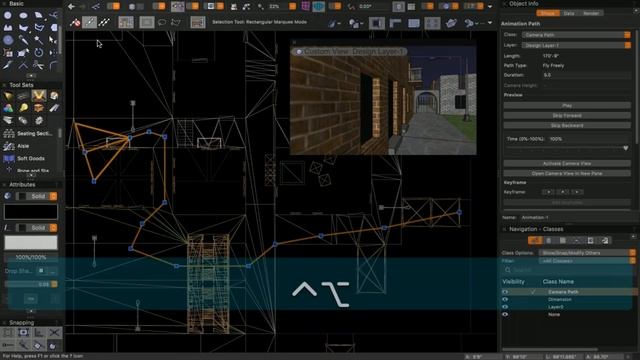Choose the Lasso marquee selection mode
The width and height of the screenshot is (640, 360).
pyautogui.click(x=162, y=22)
